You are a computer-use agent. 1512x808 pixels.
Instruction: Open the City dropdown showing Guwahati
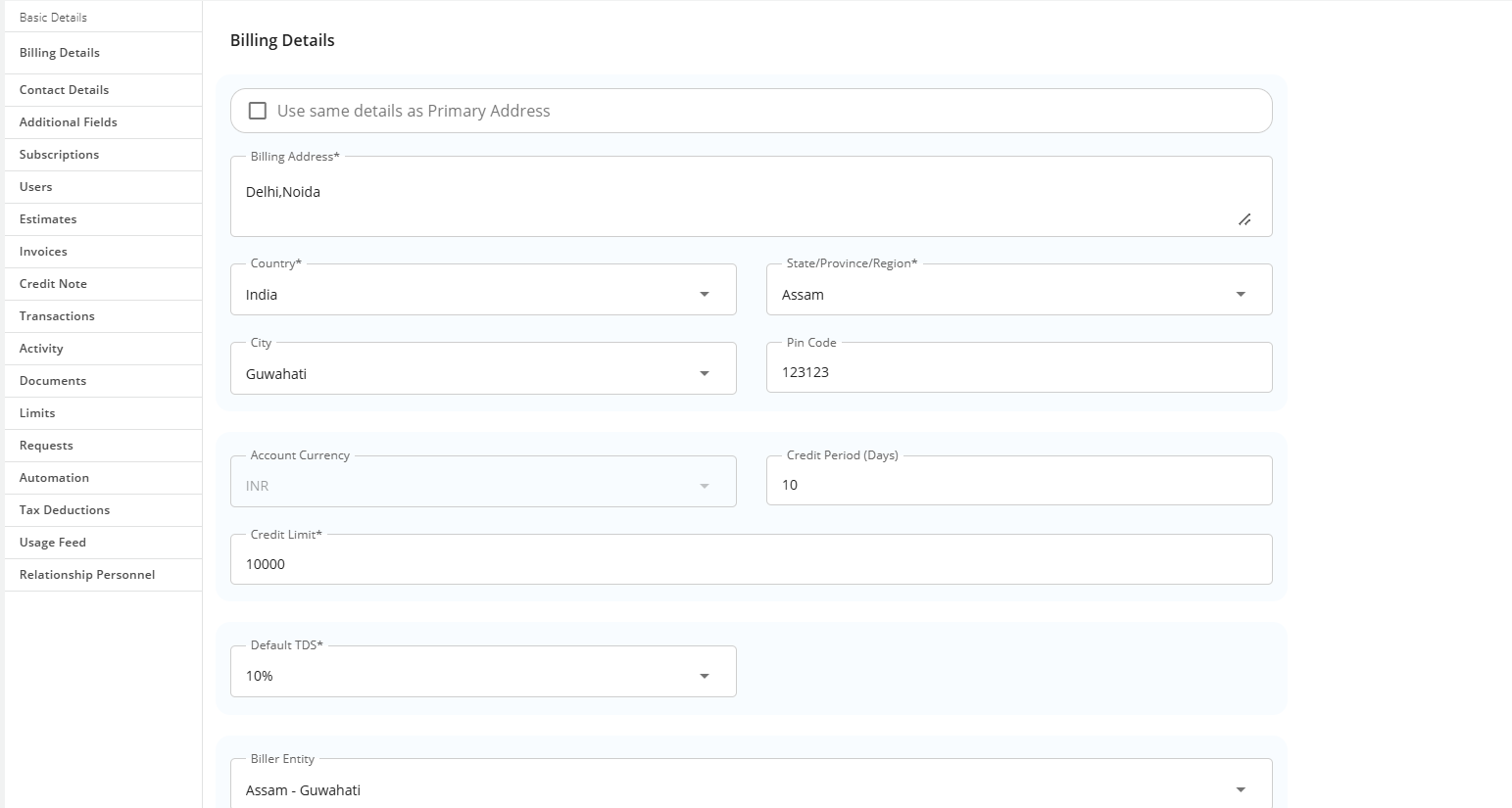click(482, 373)
